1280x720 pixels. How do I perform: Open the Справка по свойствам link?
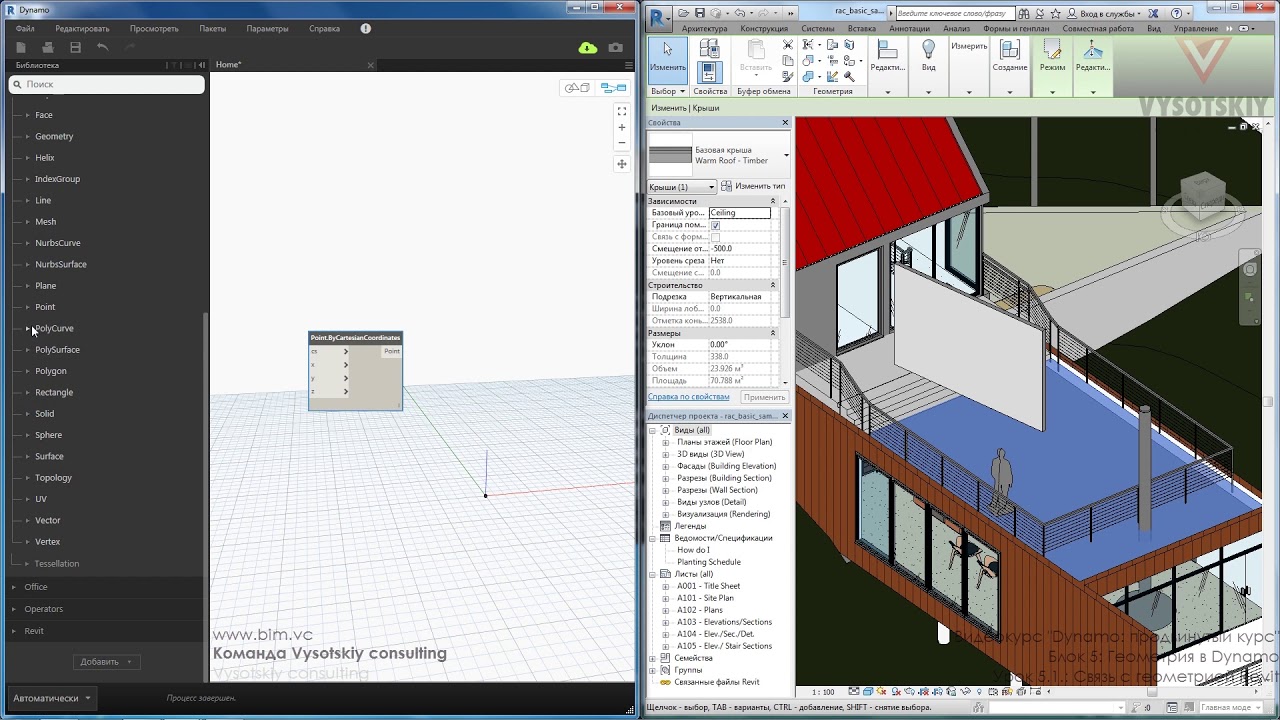[x=689, y=397]
